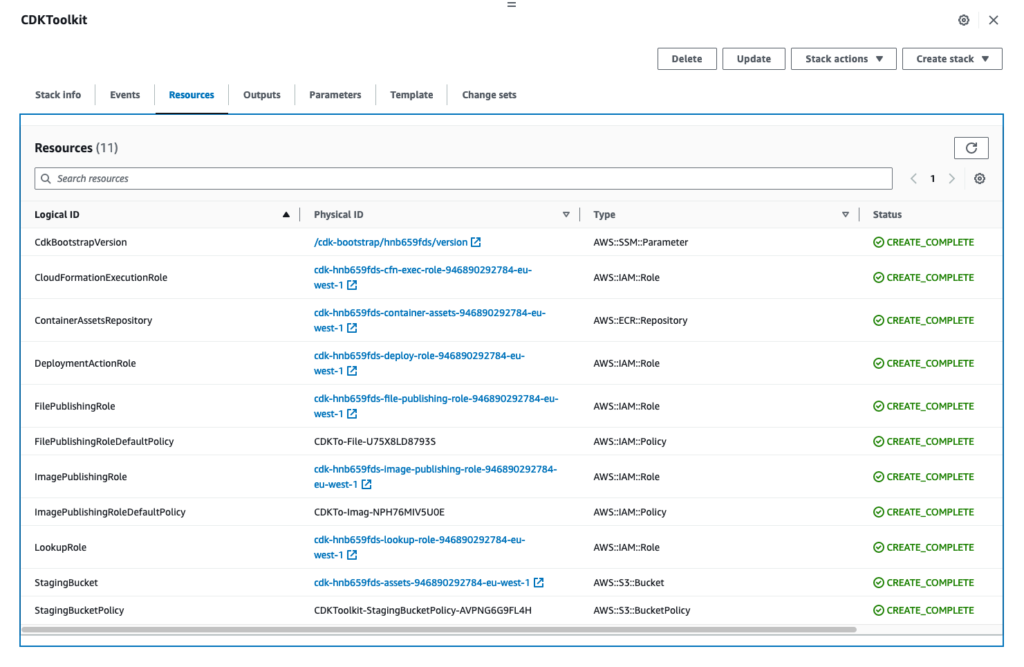Click external link icon for DeploymentActionRole physical ID
The image size is (1024, 667).
click(352, 371)
